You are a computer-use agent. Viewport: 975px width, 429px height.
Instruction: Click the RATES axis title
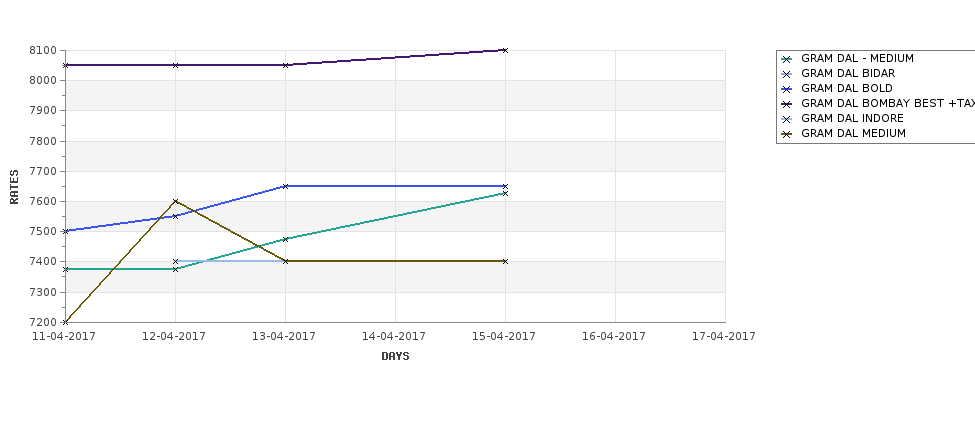(14, 187)
